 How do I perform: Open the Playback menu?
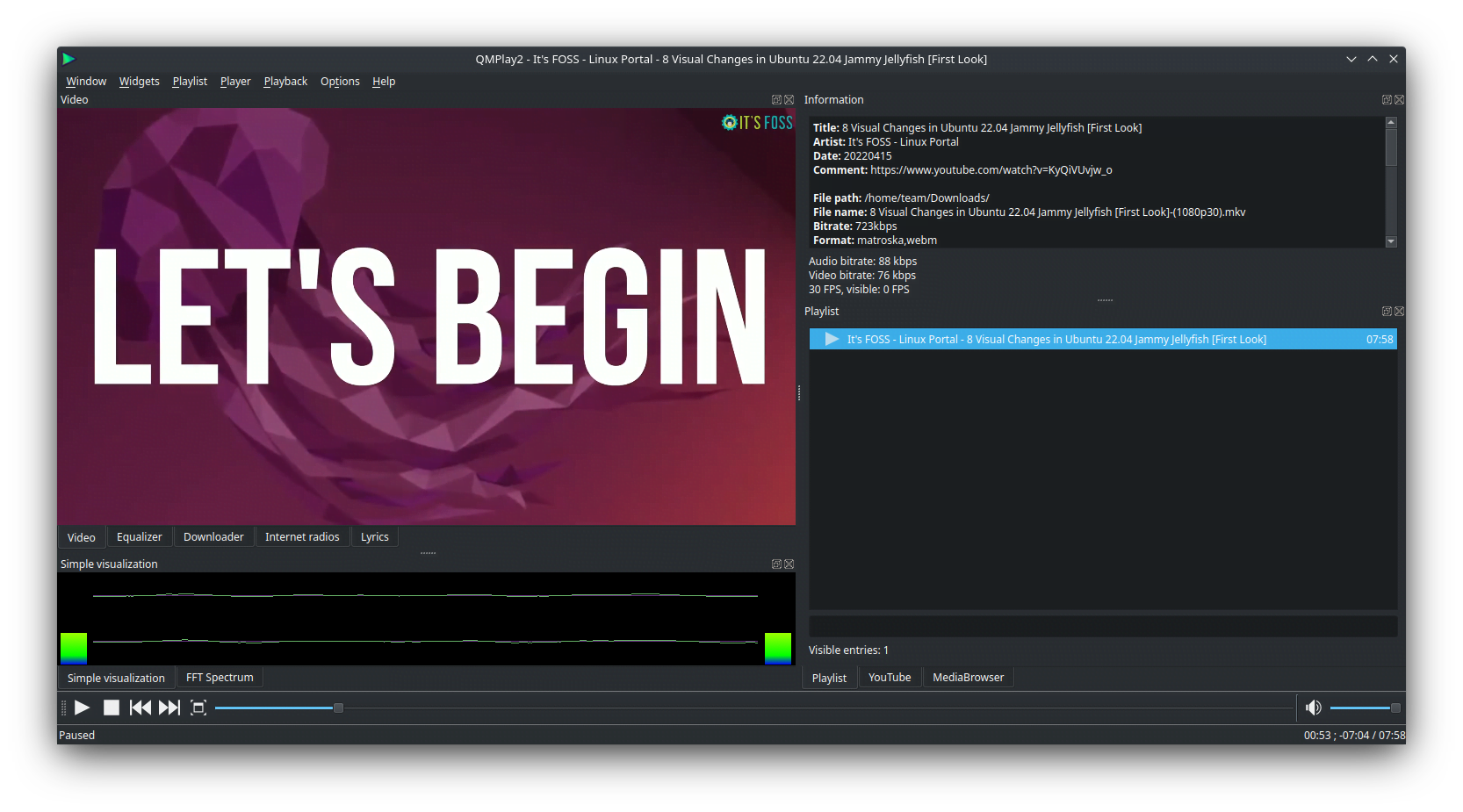coord(285,81)
